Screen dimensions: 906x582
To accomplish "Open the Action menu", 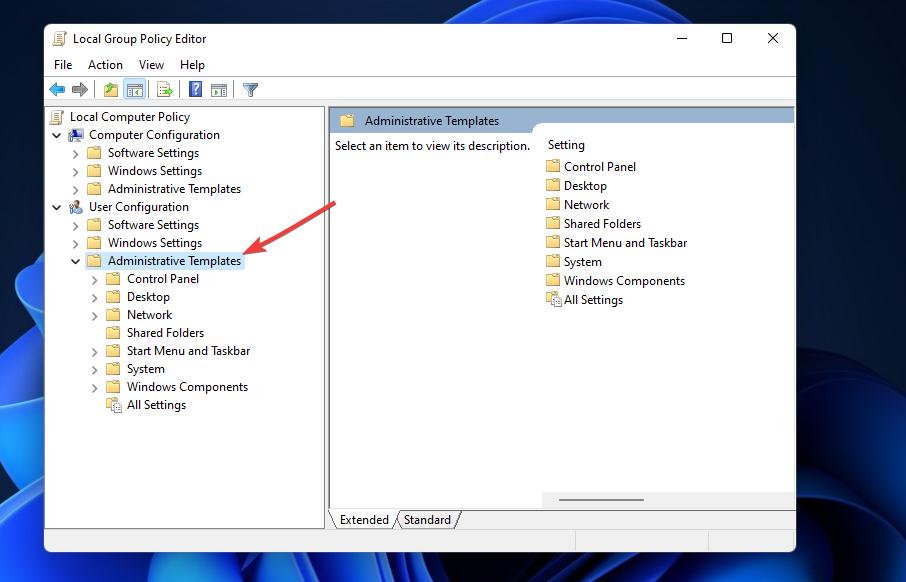I will [x=105, y=65].
